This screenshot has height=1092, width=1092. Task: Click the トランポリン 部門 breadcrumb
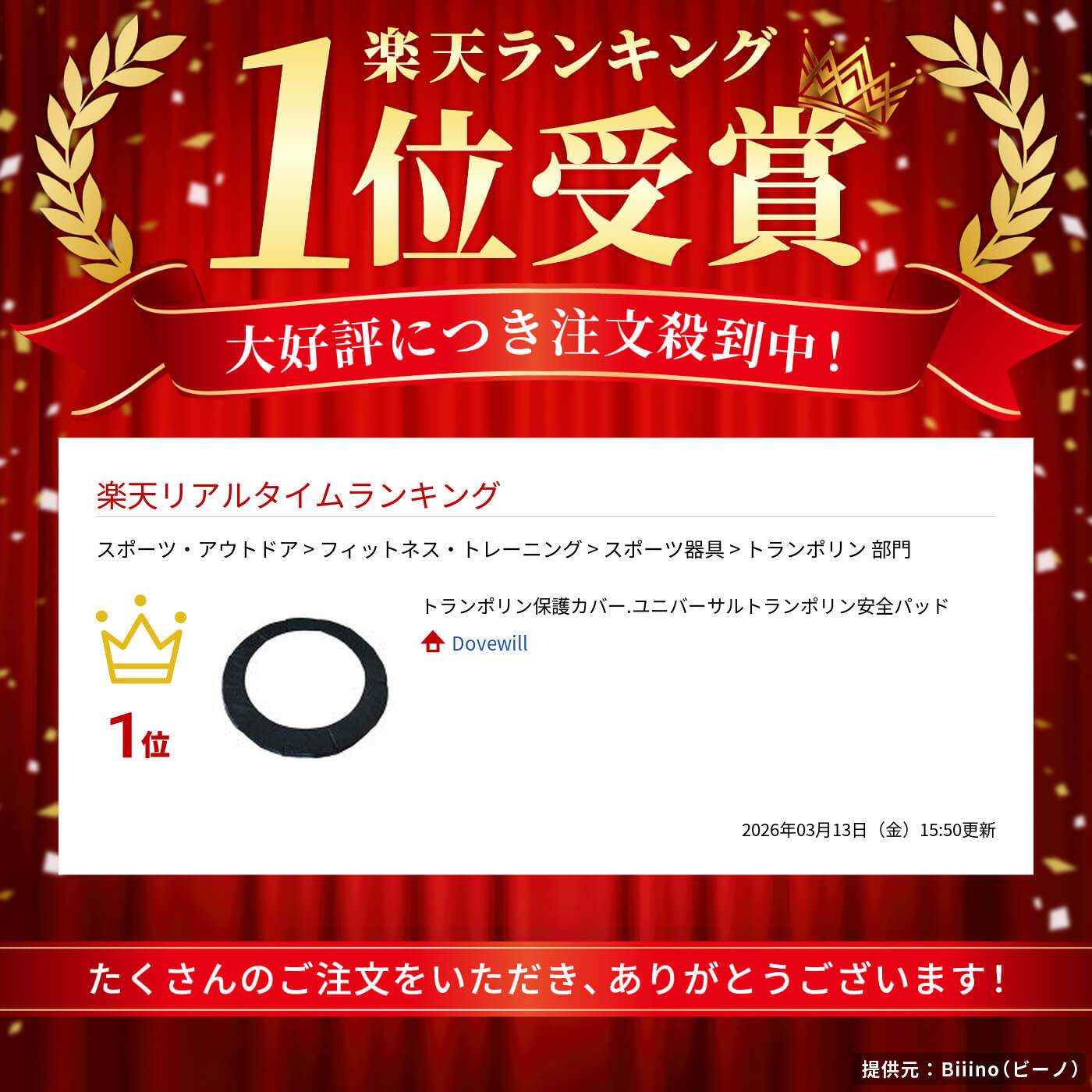828,550
